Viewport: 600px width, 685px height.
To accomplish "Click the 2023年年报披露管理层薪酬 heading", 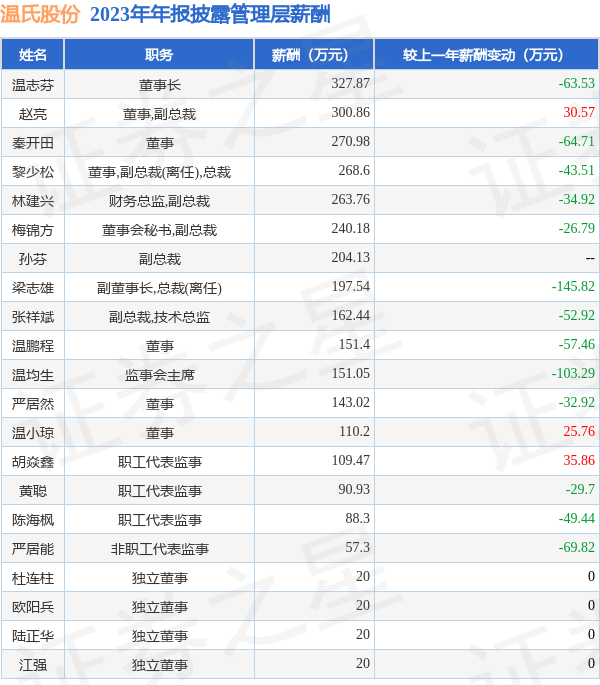I will [209, 15].
